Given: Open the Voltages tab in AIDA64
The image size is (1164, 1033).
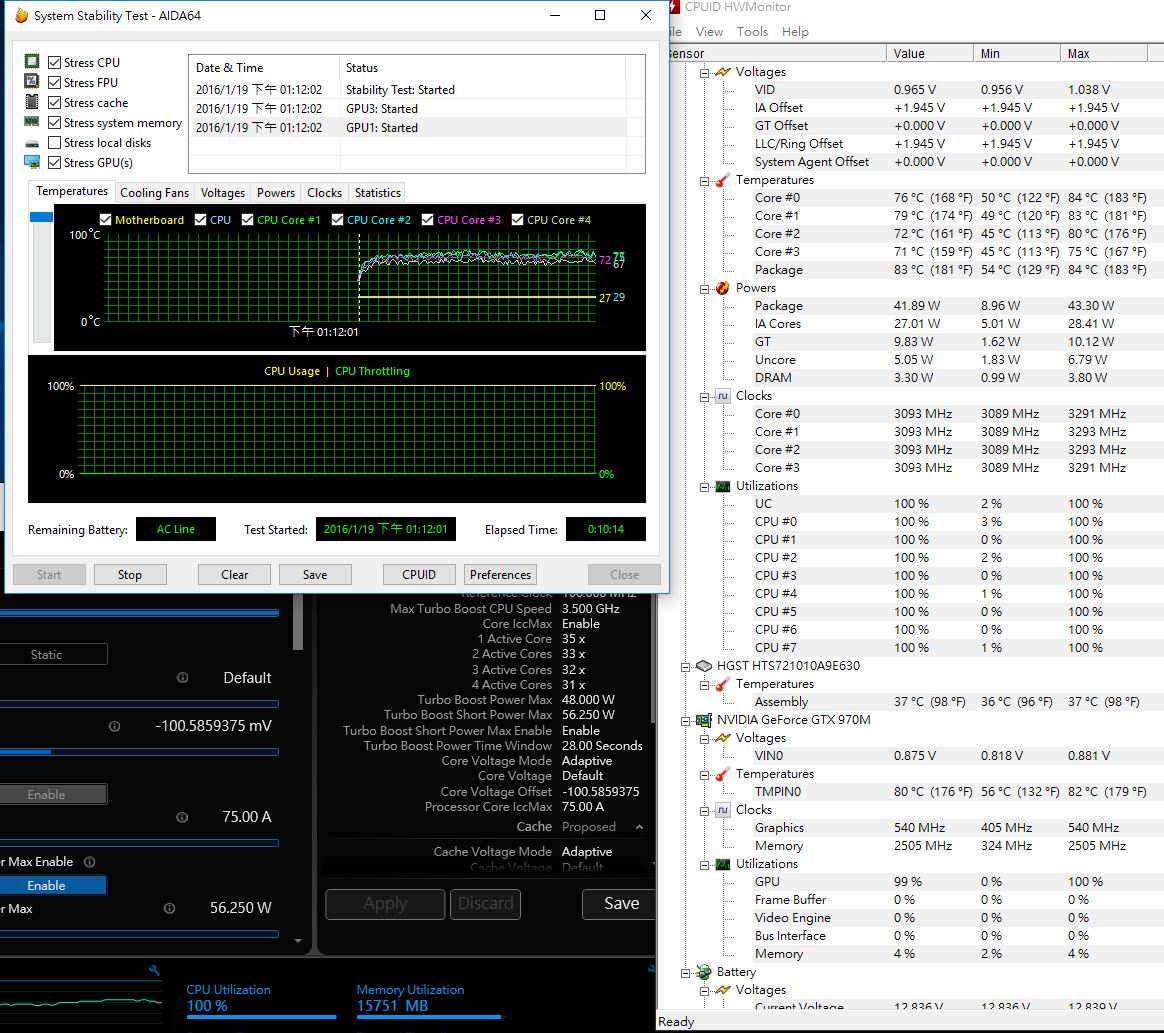Looking at the screenshot, I should 223,192.
